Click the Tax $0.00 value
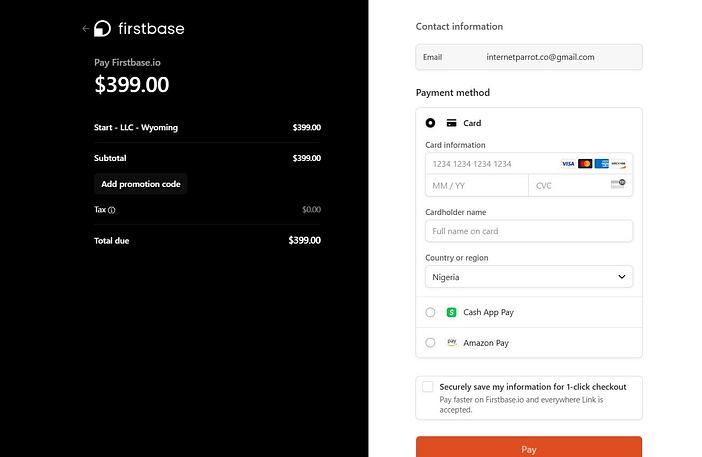This screenshot has width=702, height=457. click(x=312, y=209)
